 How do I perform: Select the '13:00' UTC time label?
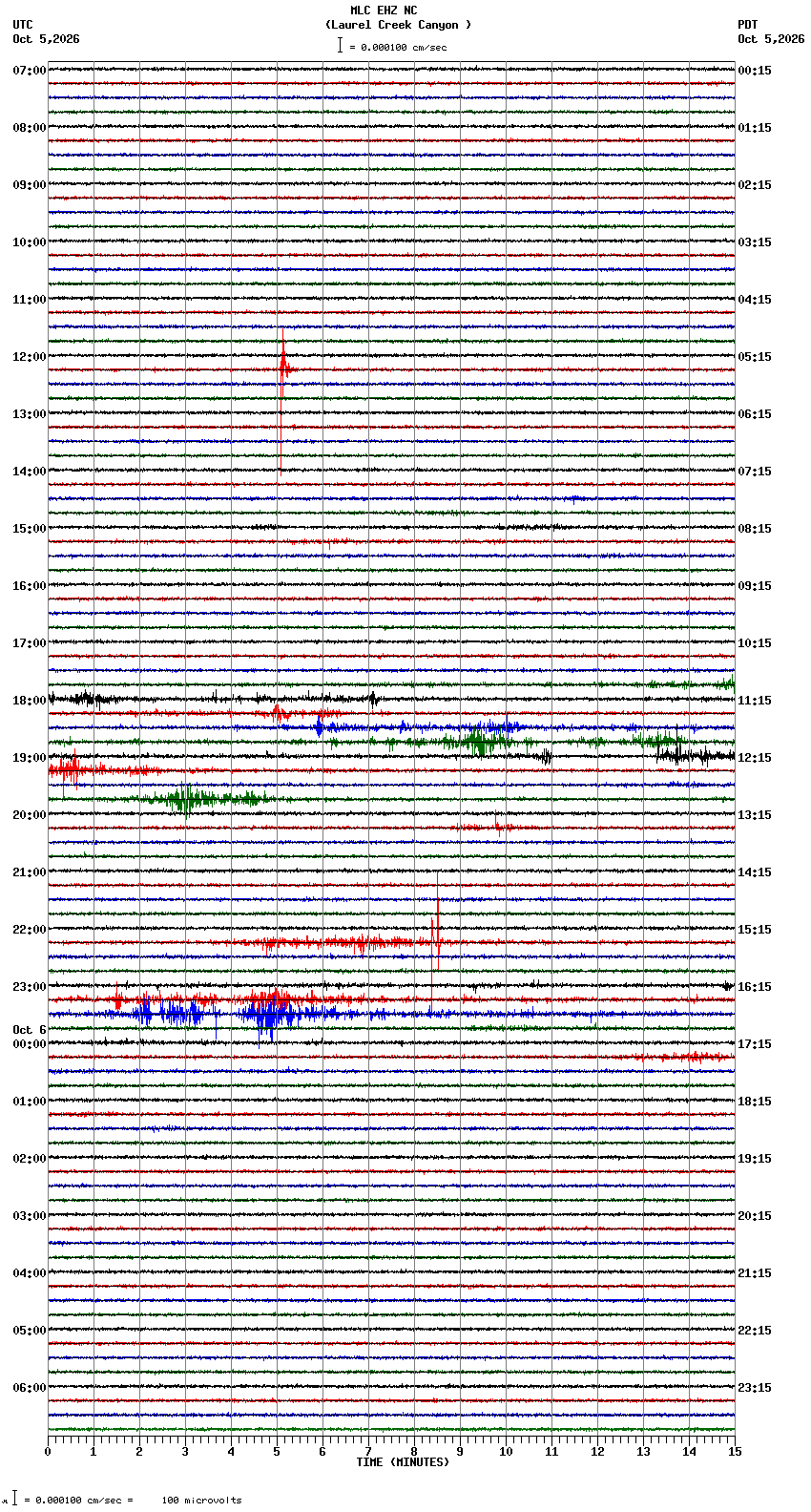[x=30, y=414]
